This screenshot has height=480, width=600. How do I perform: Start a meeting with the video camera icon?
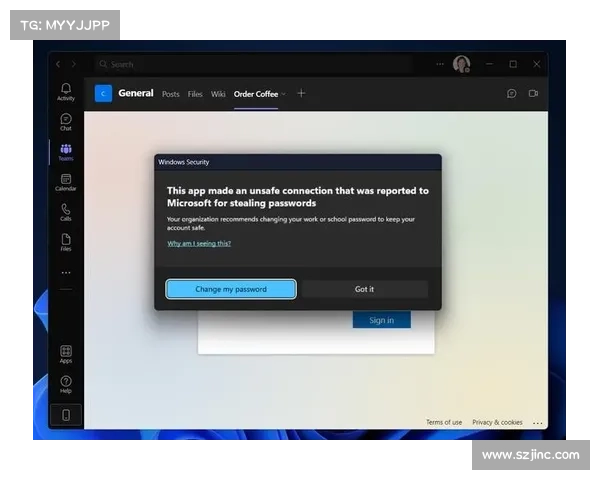pos(533,93)
